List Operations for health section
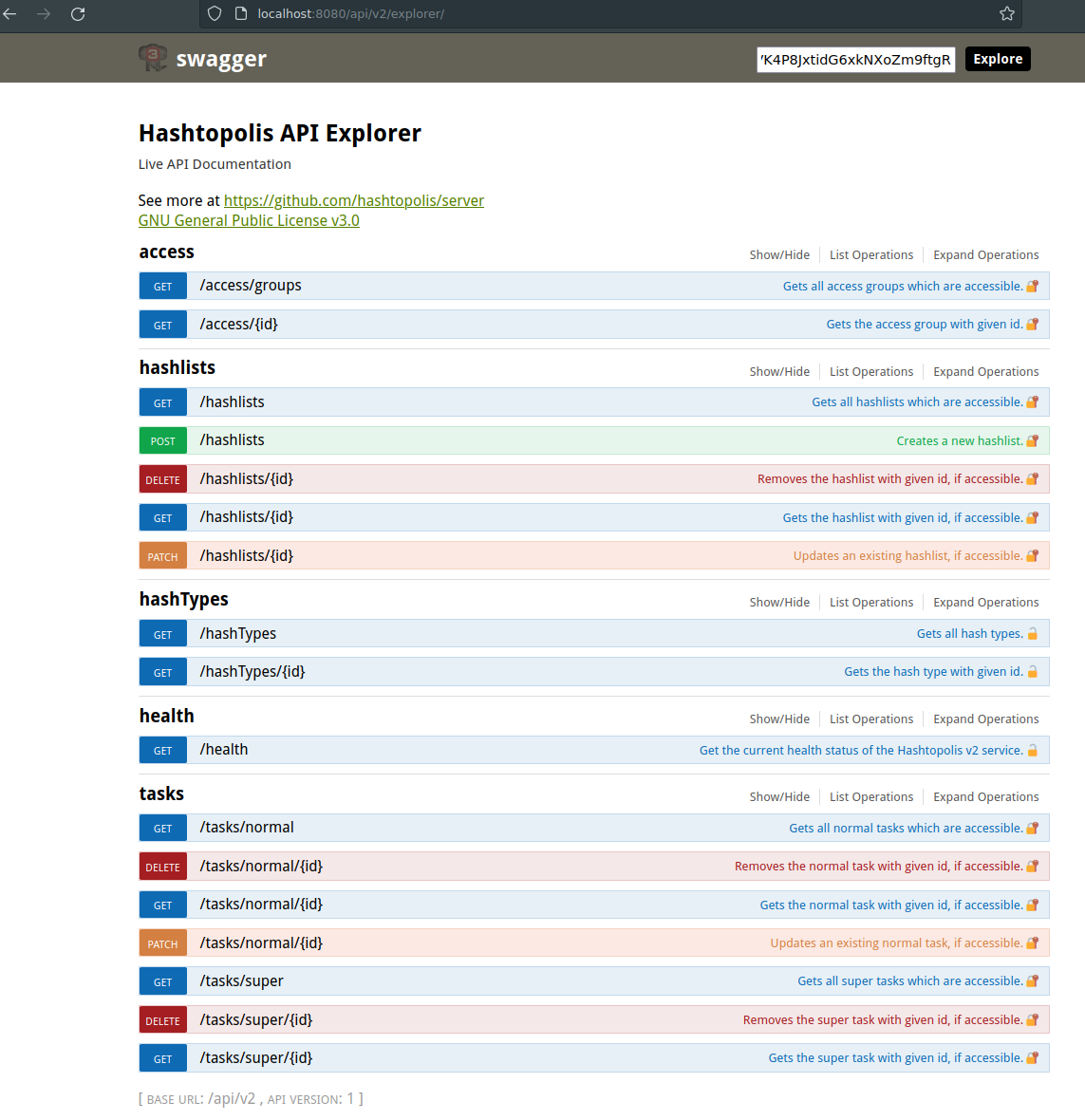The height and width of the screenshot is (1120, 1085). point(871,719)
